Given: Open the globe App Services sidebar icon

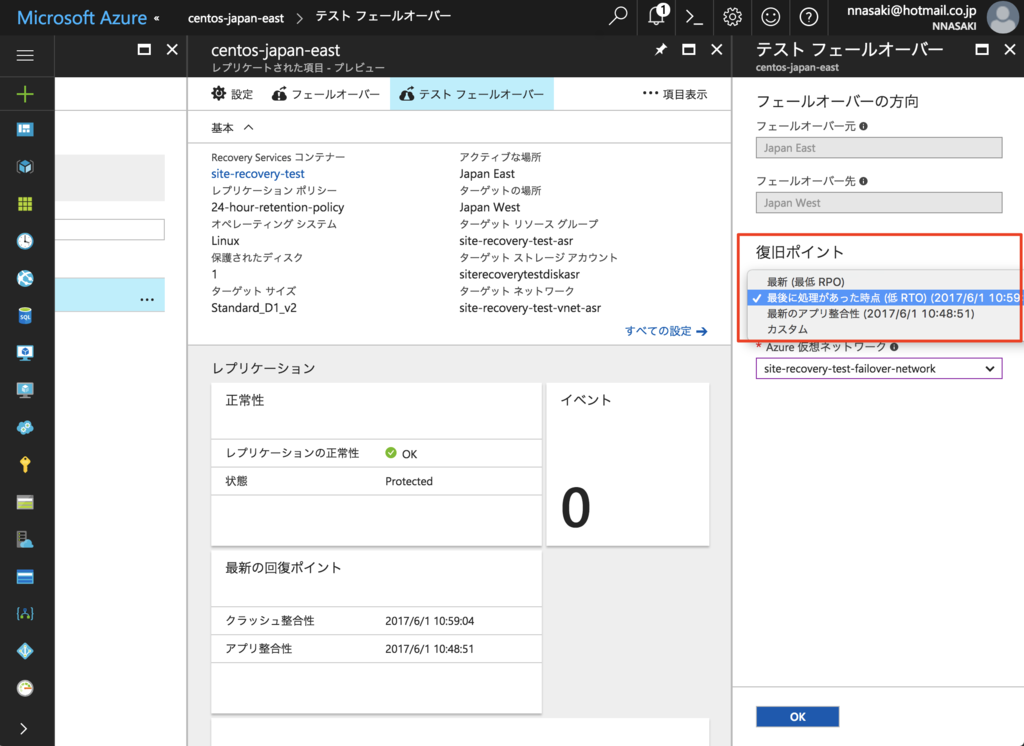Looking at the screenshot, I should click(25, 278).
